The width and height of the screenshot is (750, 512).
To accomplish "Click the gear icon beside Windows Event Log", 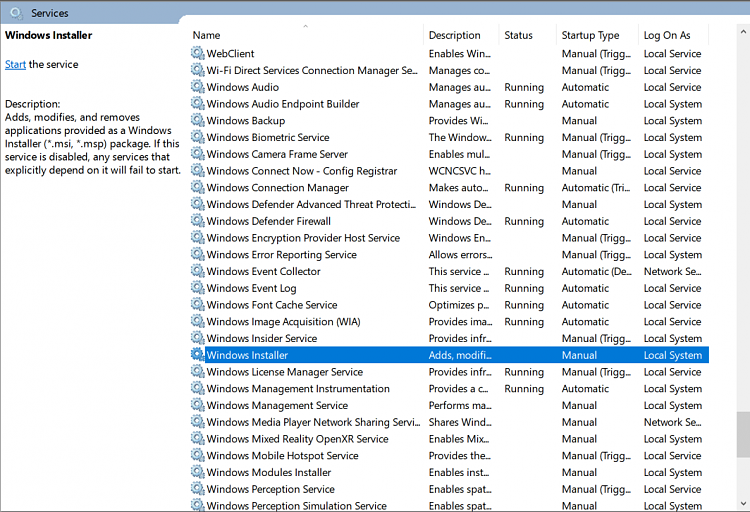I will click(x=198, y=288).
